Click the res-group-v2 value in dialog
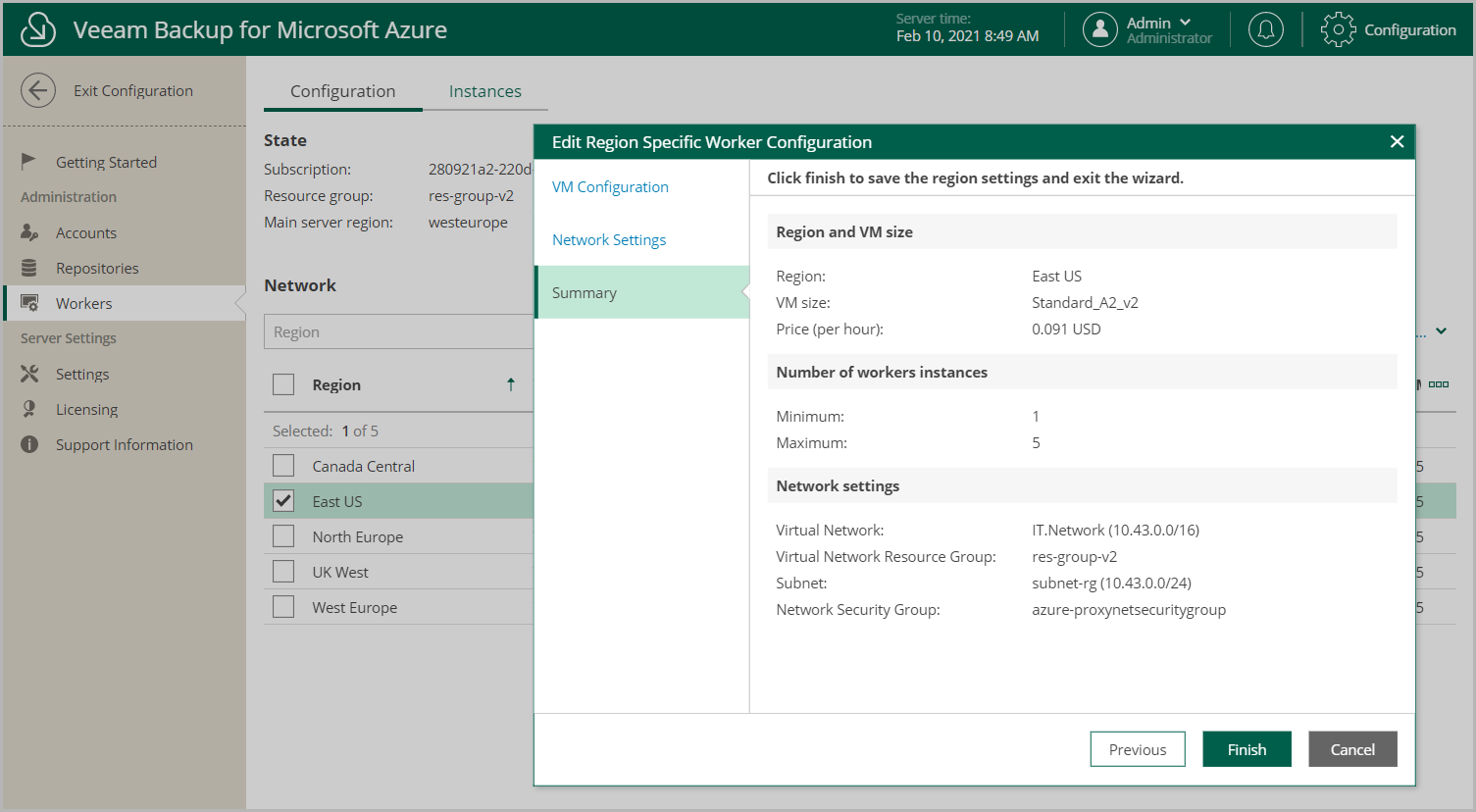Image resolution: width=1476 pixels, height=812 pixels. [1074, 556]
